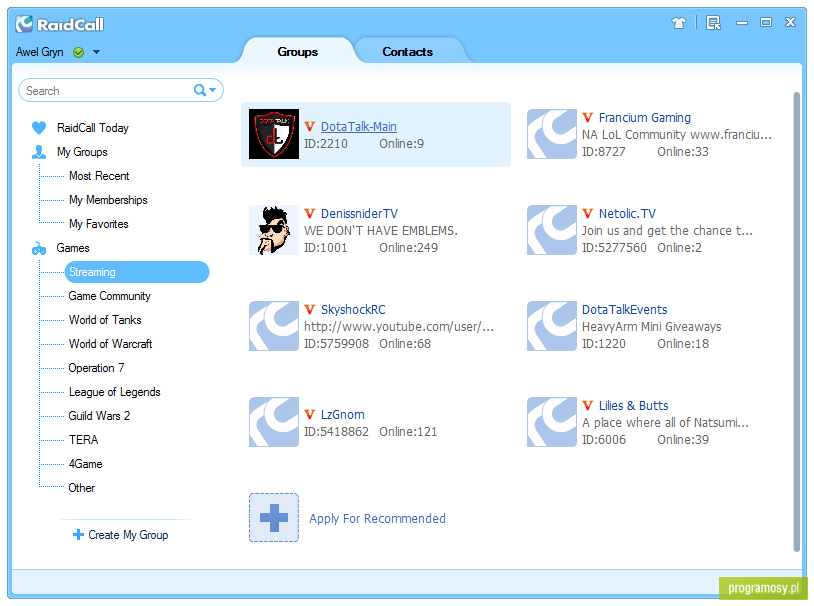The image size is (814, 606).
Task: Click the Lilies & Butts default group icon
Action: coord(552,422)
